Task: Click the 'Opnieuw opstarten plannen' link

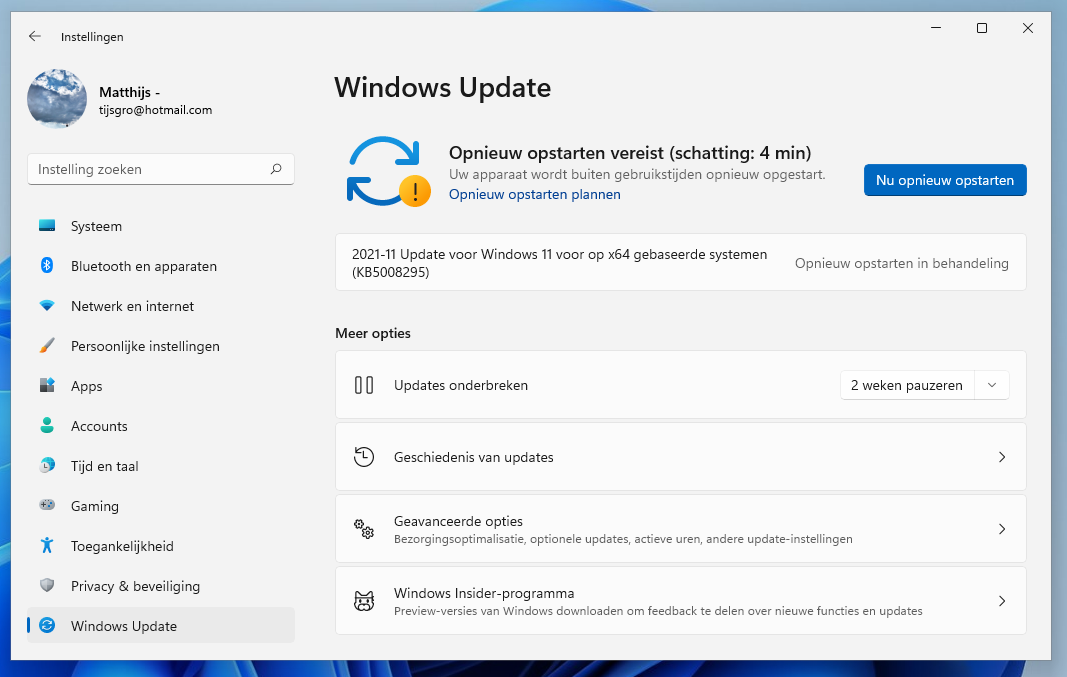Action: coord(534,194)
